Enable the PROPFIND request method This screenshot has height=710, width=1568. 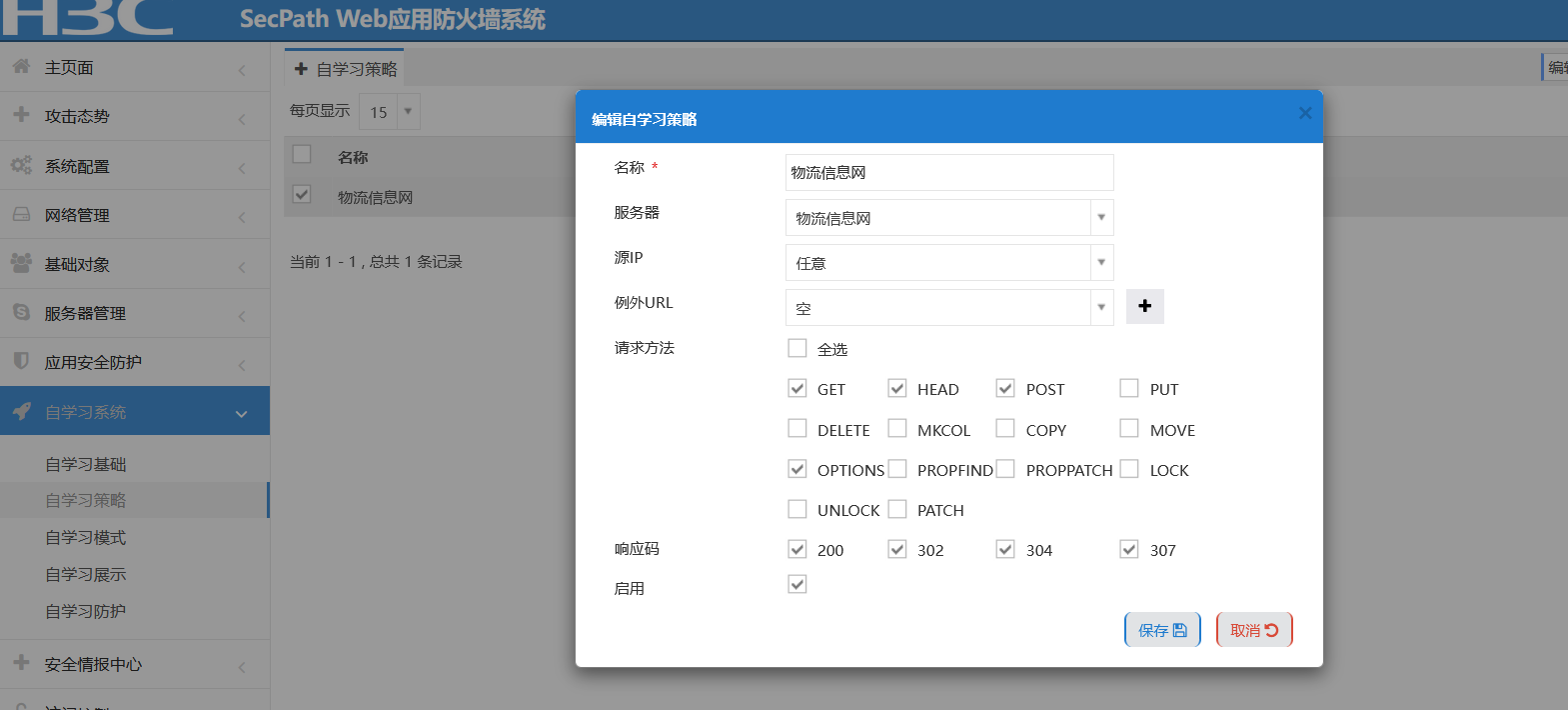[897, 468]
